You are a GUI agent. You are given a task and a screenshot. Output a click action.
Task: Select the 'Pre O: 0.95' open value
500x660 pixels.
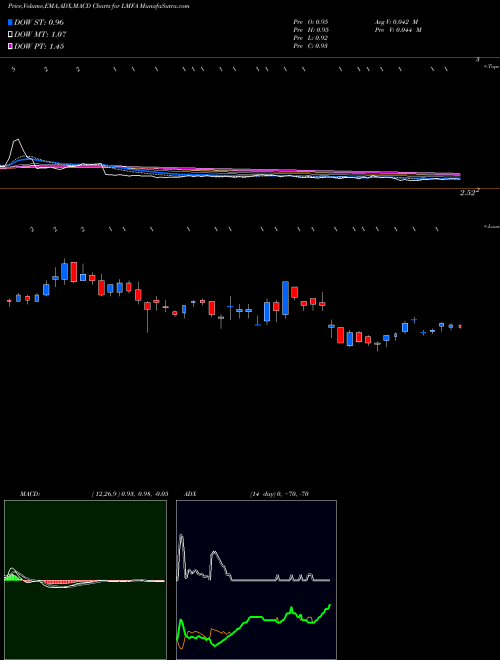pos(311,22)
